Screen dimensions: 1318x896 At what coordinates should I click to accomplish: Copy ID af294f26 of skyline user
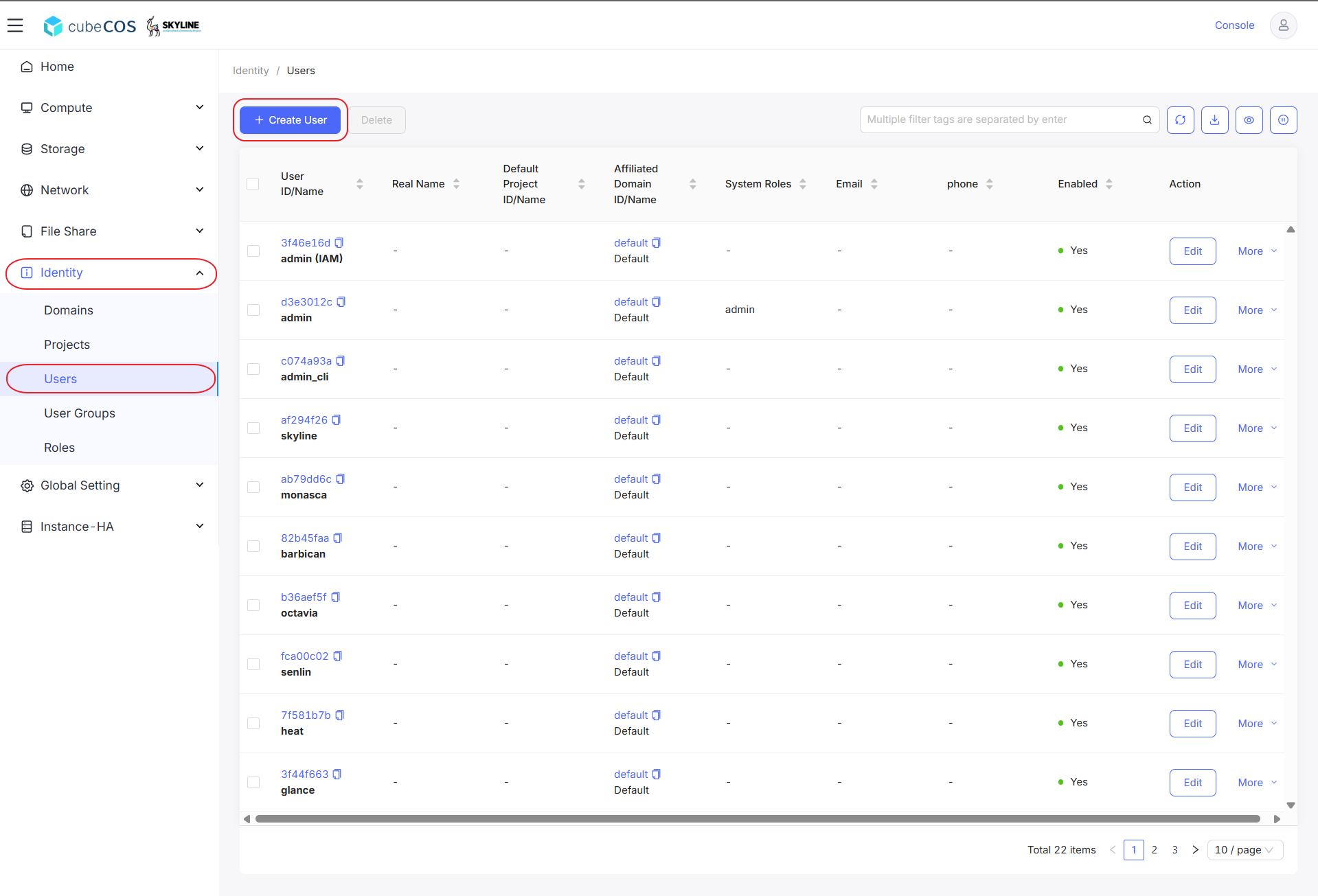(x=336, y=420)
